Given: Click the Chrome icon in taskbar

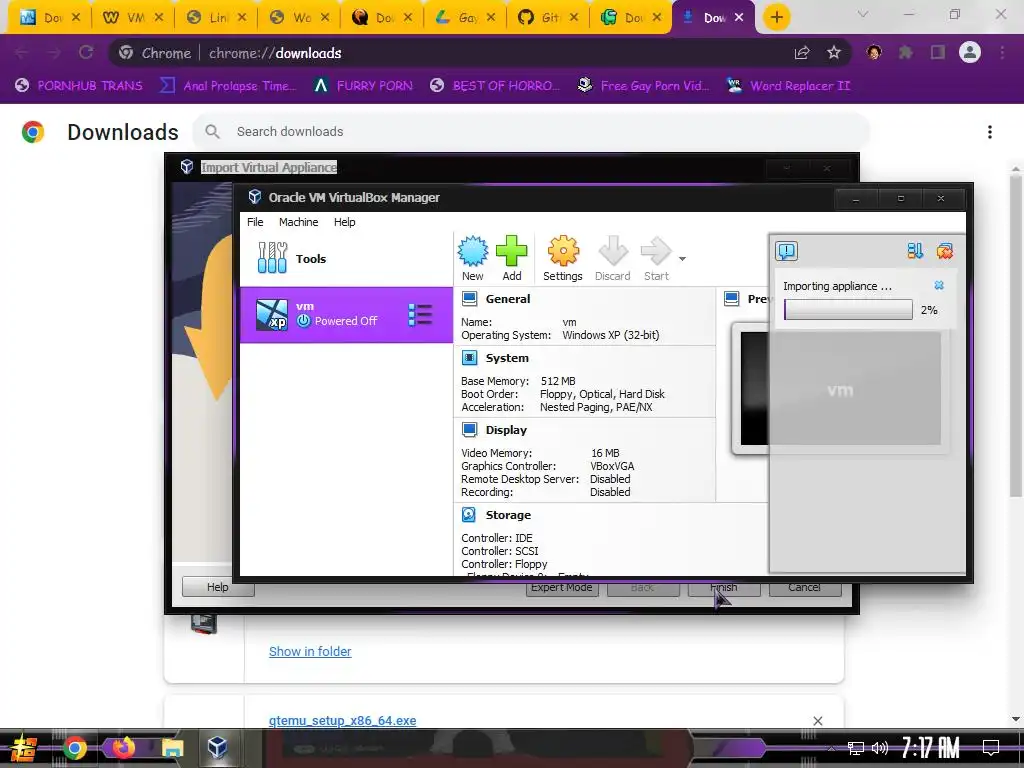Looking at the screenshot, I should click(x=74, y=748).
